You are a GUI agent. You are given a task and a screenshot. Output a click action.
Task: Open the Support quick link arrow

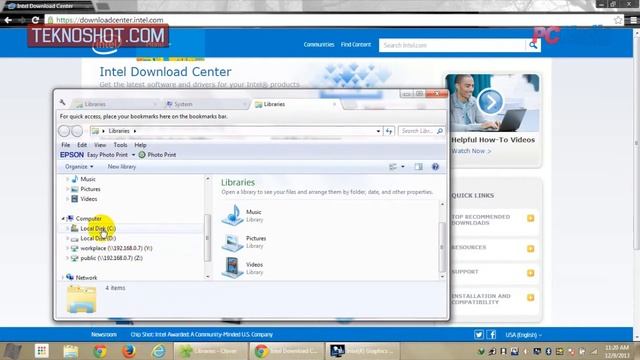531,273
